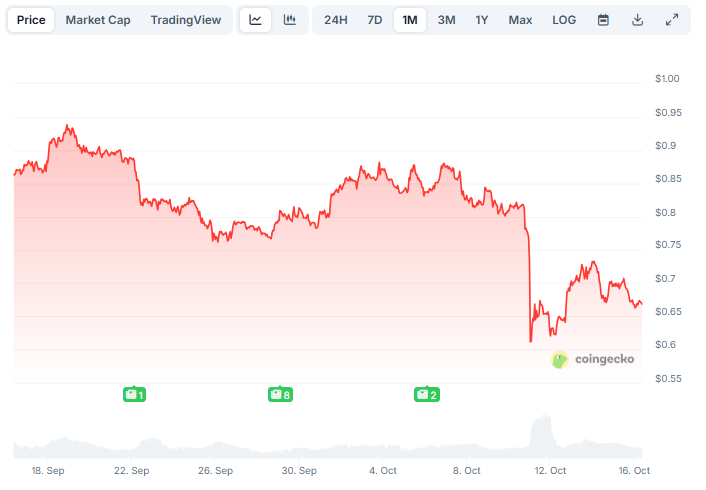Click the volume spike near 12 Oct
The height and width of the screenshot is (490, 706).
[x=540, y=432]
